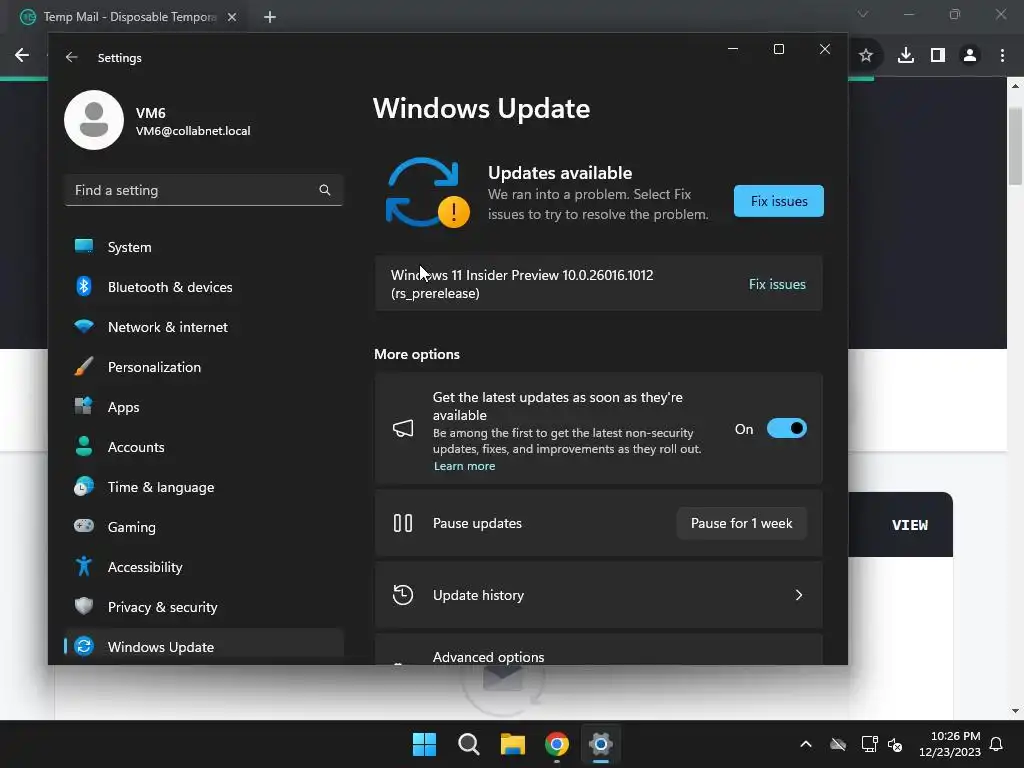Click the Accessibility figure icon
This screenshot has height=768, width=1024.
[84, 566]
